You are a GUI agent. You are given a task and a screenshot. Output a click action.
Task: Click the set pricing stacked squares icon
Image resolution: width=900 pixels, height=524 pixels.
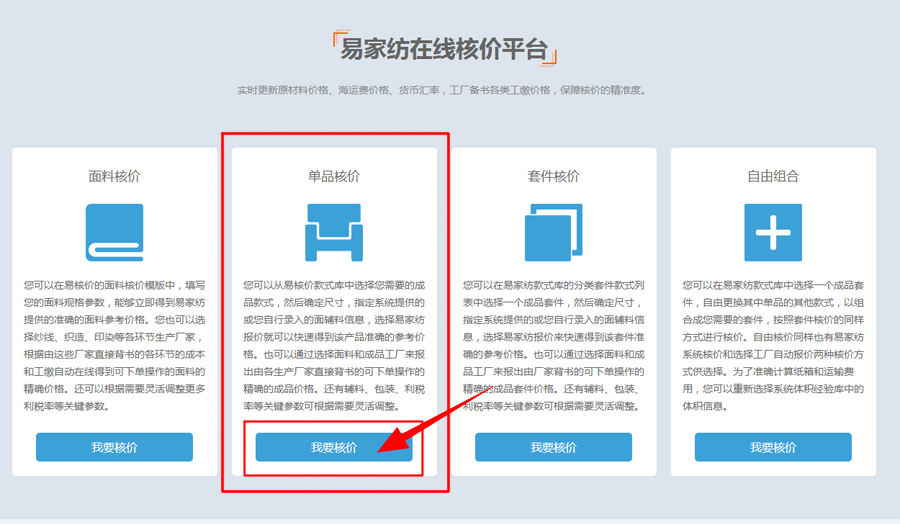click(x=553, y=232)
